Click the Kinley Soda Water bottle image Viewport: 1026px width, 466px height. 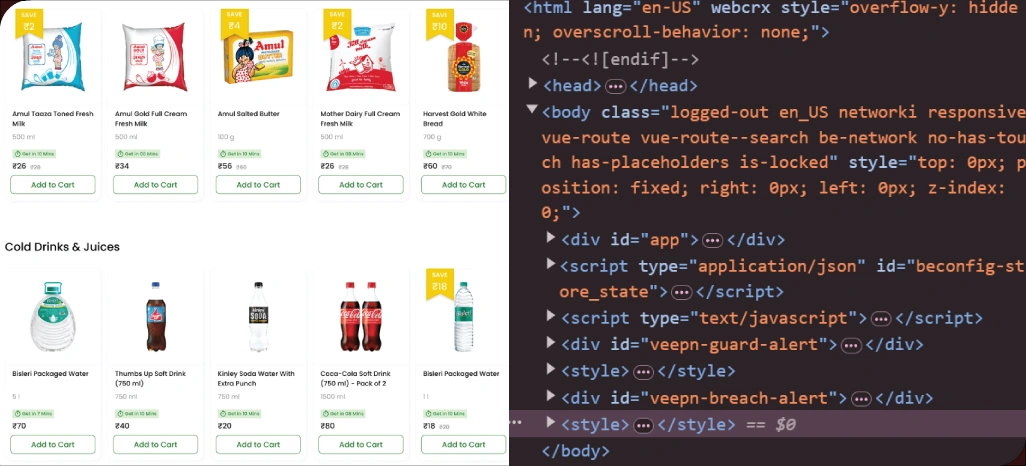(x=258, y=316)
